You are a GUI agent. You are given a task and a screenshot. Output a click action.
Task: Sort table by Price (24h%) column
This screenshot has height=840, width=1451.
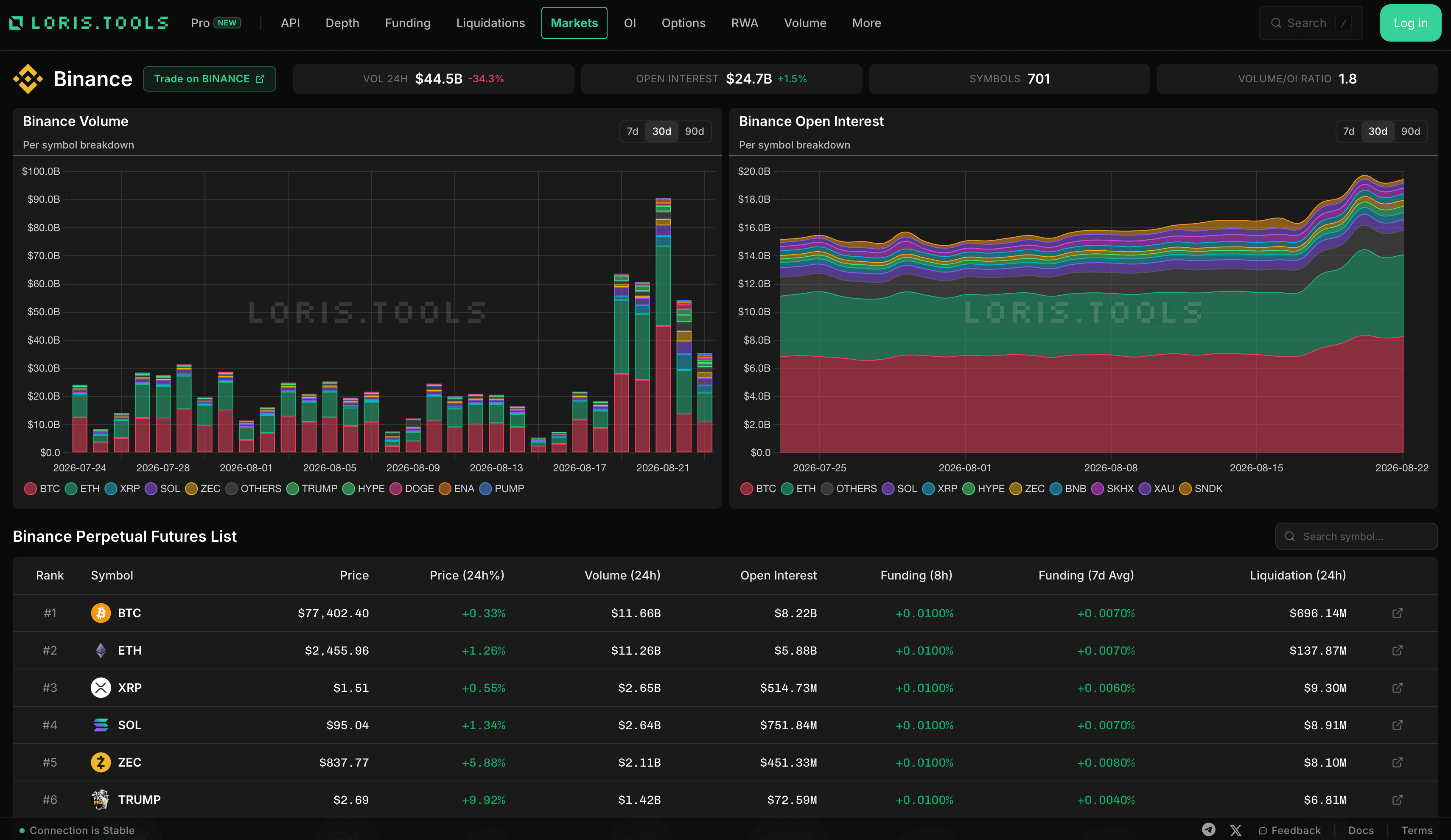click(467, 575)
